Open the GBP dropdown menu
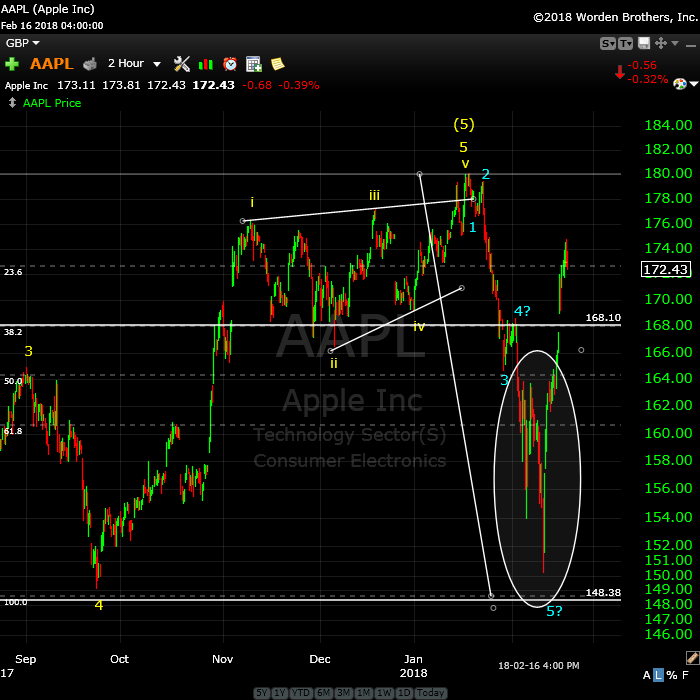 point(22,43)
